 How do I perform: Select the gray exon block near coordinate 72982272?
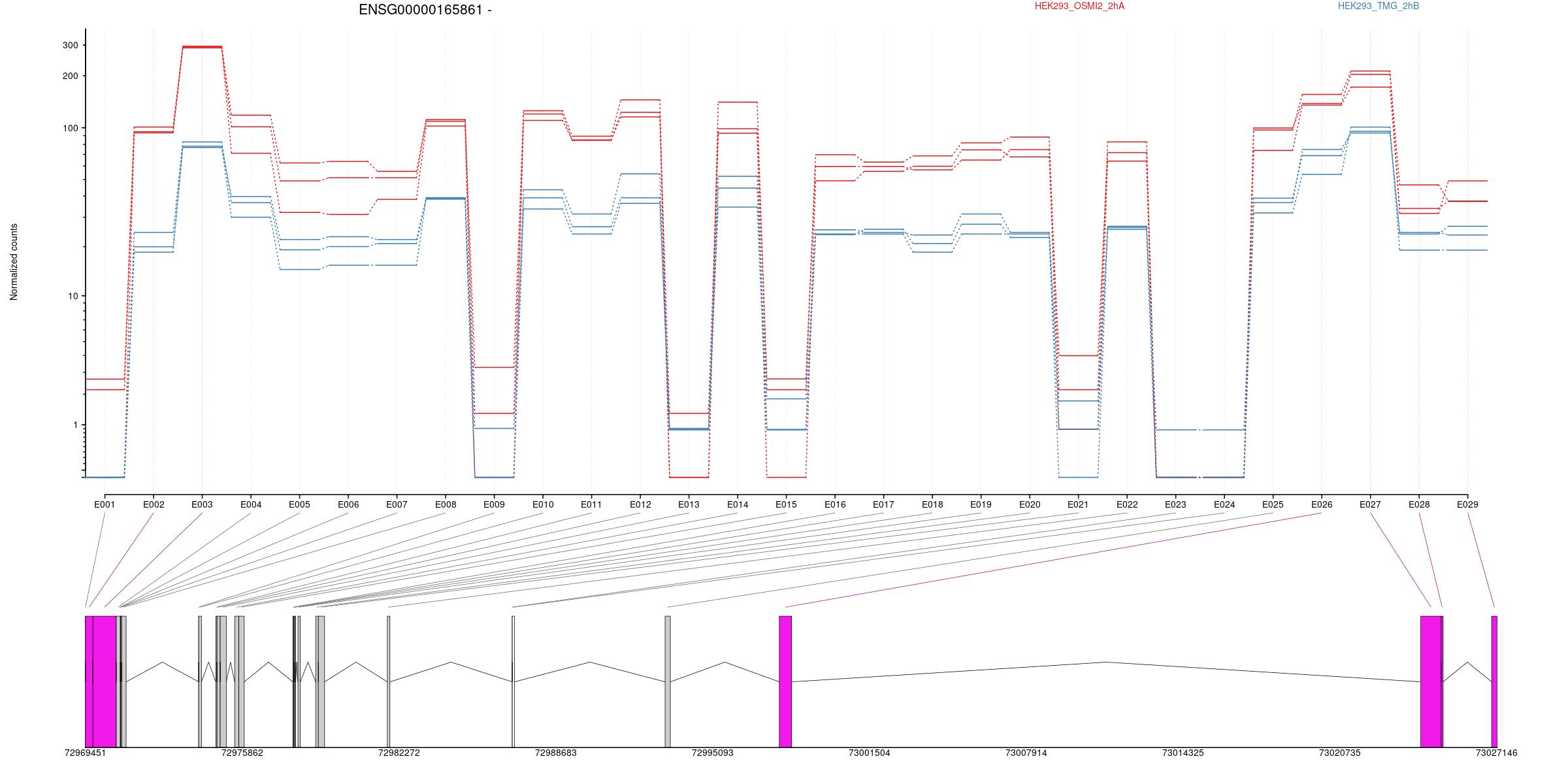(x=389, y=681)
